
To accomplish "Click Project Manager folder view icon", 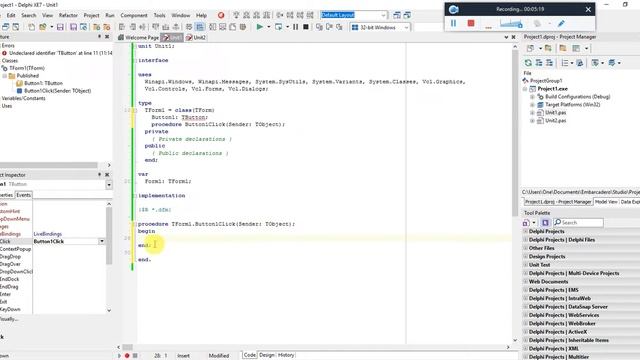I will tap(563, 49).
